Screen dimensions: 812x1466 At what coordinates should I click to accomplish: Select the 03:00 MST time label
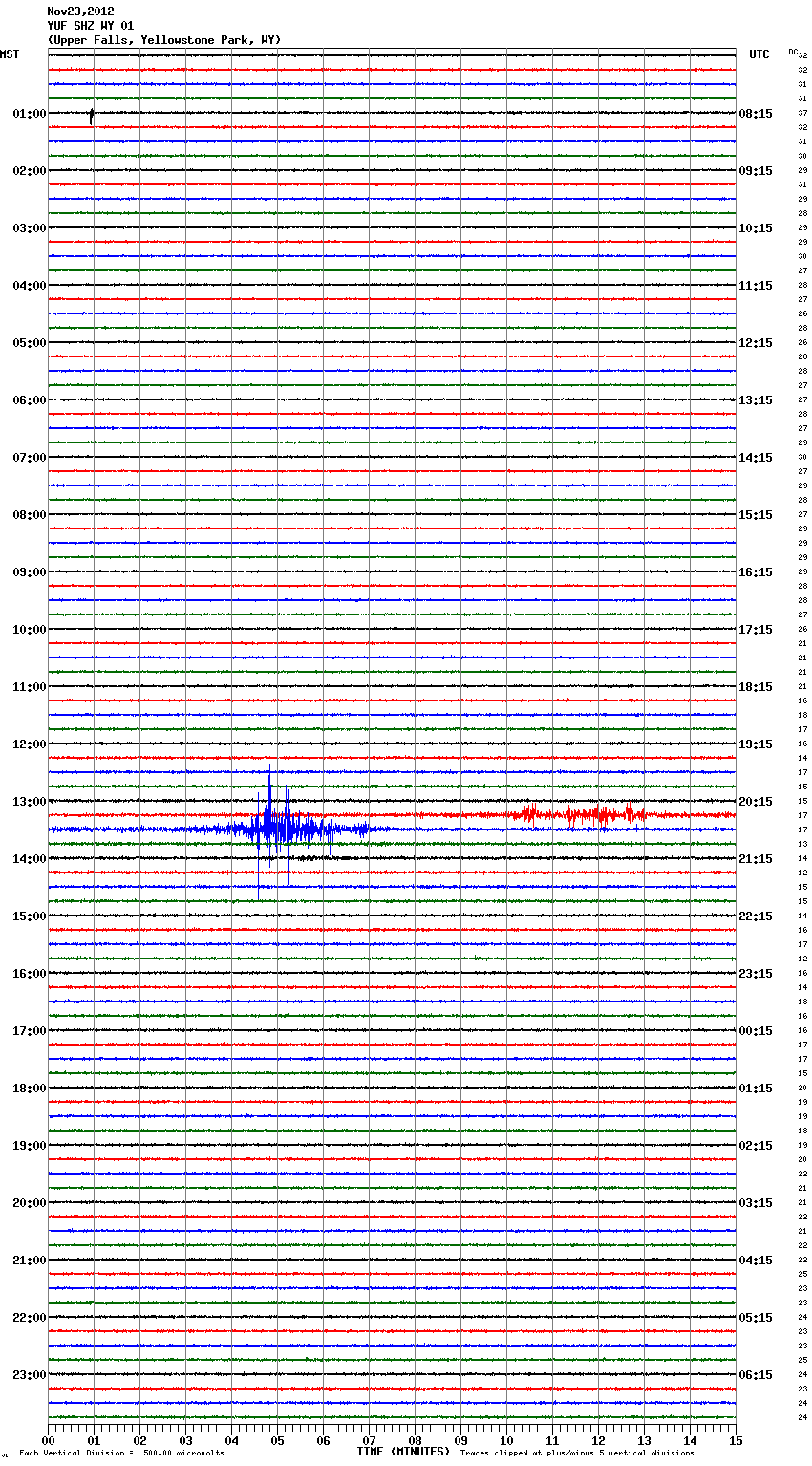[29, 228]
